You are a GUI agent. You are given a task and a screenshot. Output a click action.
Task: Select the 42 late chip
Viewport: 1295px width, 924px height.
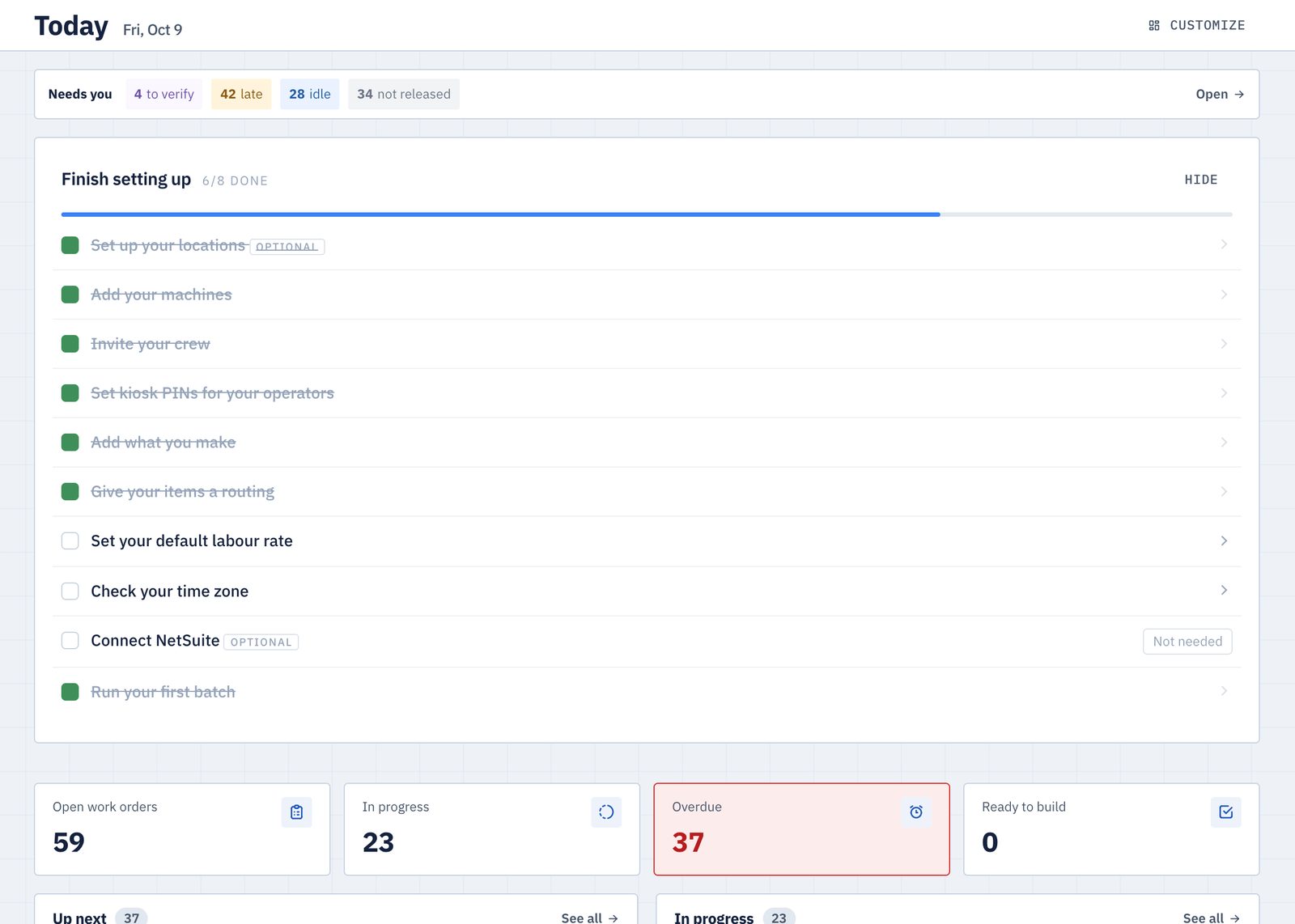[x=241, y=95]
